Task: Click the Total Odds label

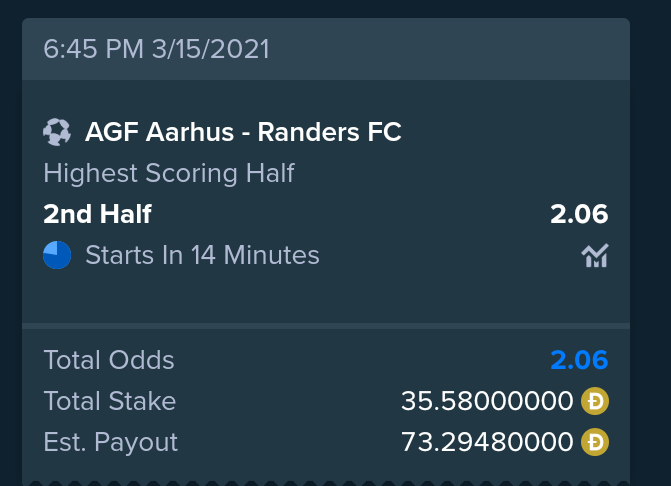Action: (x=109, y=360)
